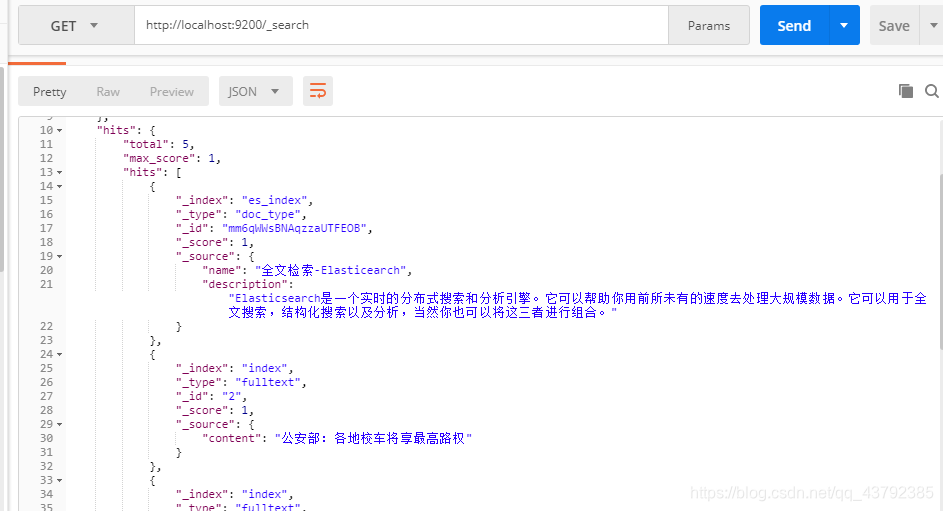Open the JSON format dropdown
This screenshot has height=511, width=943.
pyautogui.click(x=255, y=91)
